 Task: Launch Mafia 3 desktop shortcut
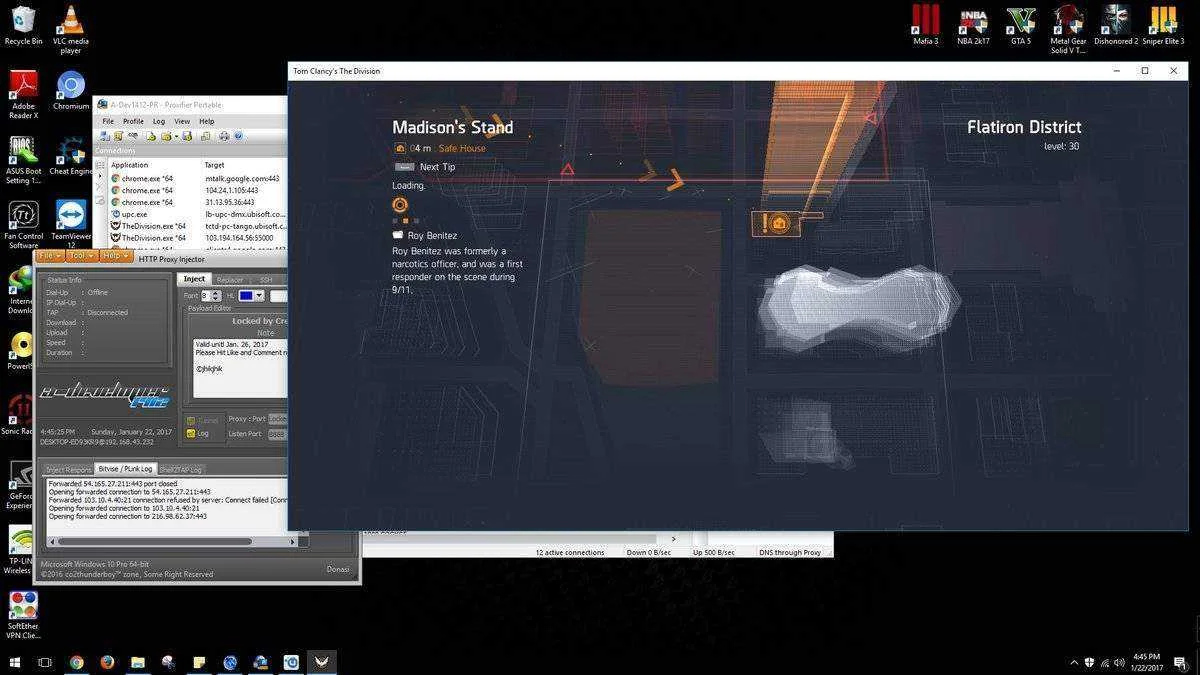pos(925,25)
